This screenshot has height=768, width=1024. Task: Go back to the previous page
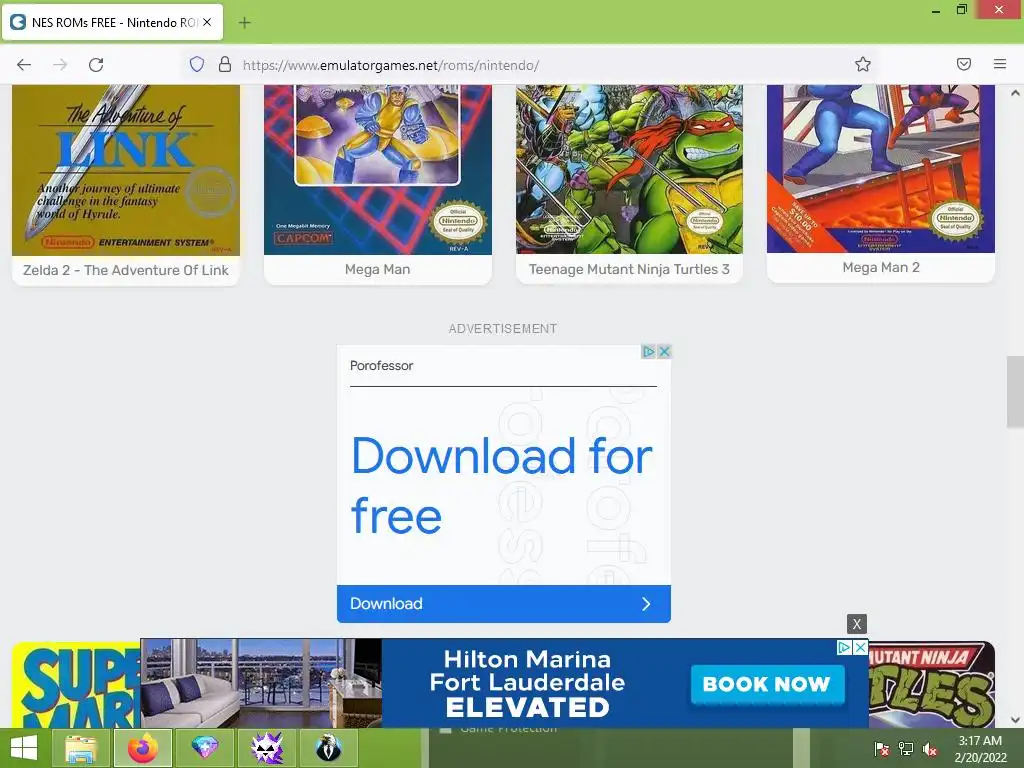click(24, 65)
